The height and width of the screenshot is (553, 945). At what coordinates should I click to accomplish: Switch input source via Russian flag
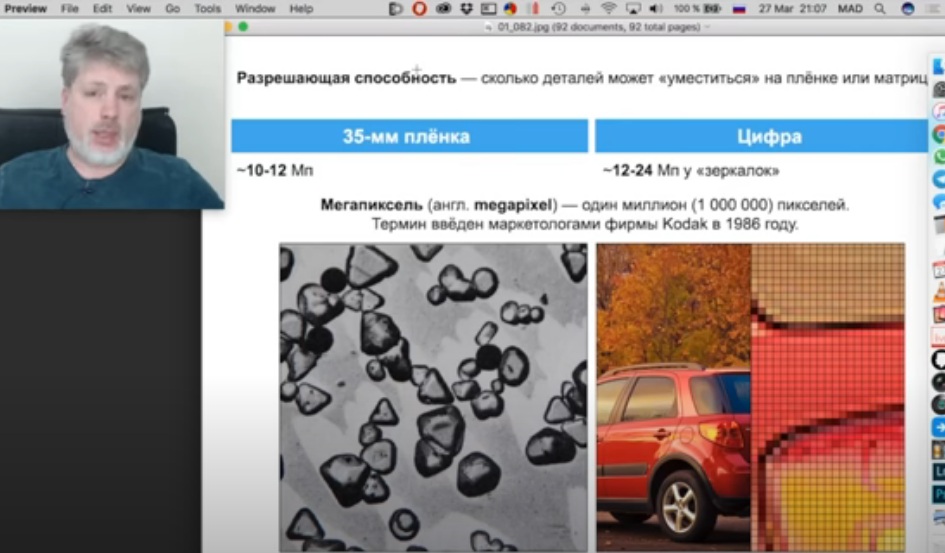tap(739, 8)
